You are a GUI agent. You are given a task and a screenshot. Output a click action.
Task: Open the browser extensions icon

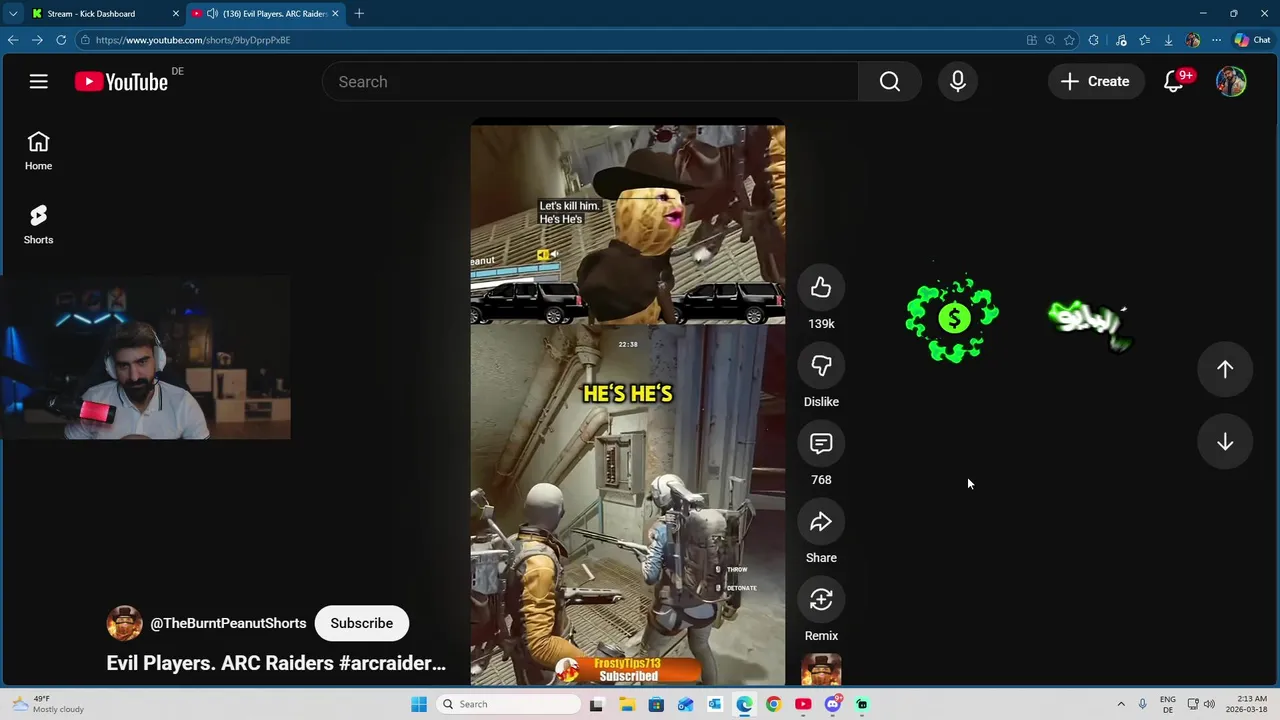pos(1093,40)
